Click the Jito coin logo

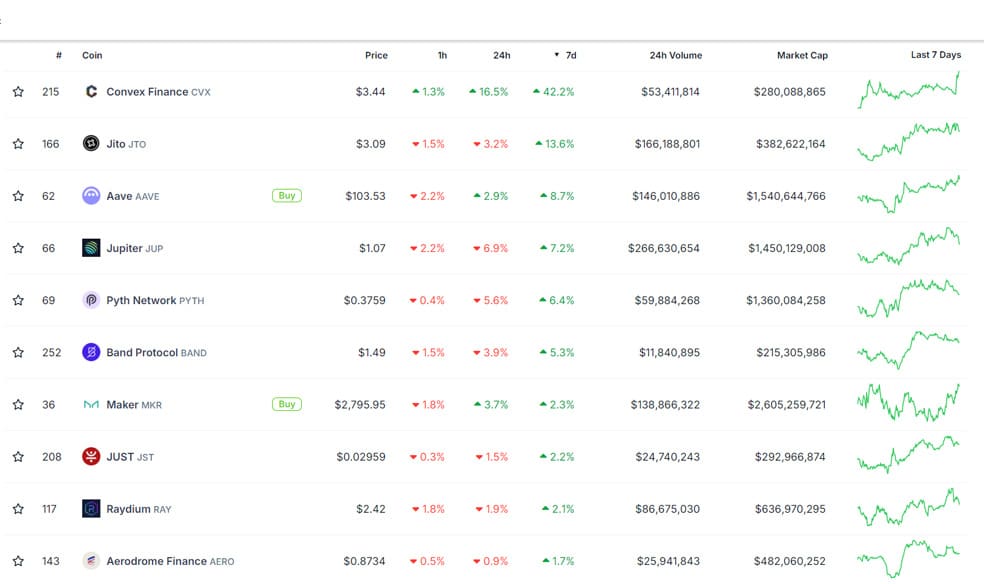pos(91,144)
